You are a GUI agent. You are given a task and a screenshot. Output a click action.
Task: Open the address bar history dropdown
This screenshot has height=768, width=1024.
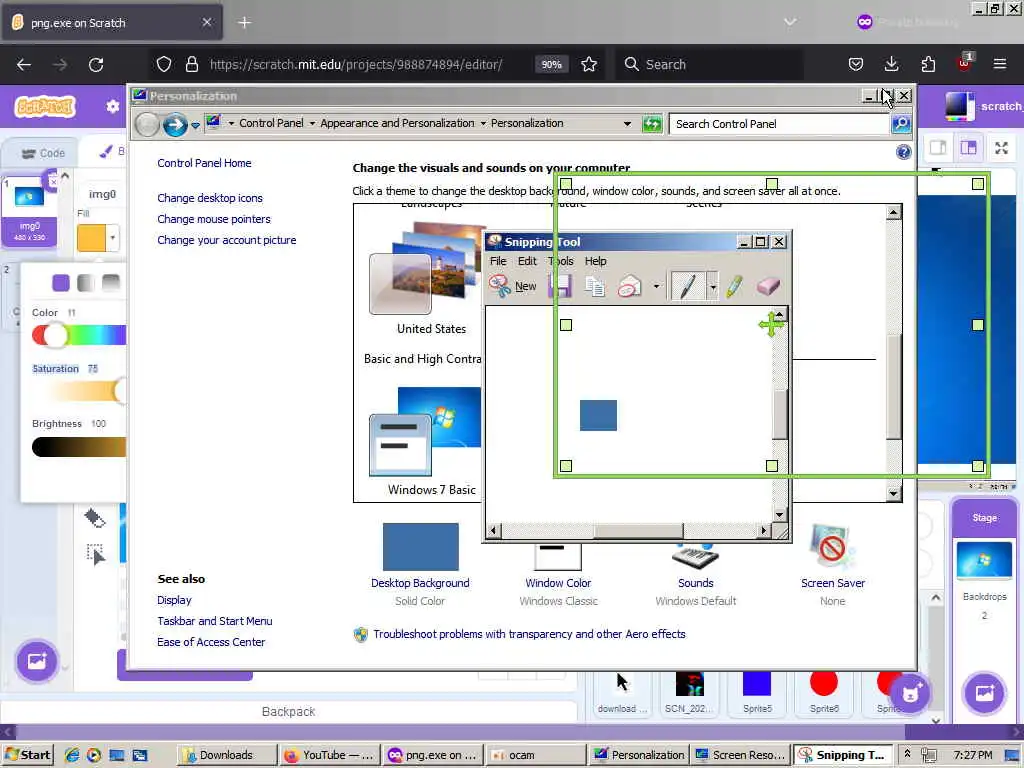click(627, 123)
